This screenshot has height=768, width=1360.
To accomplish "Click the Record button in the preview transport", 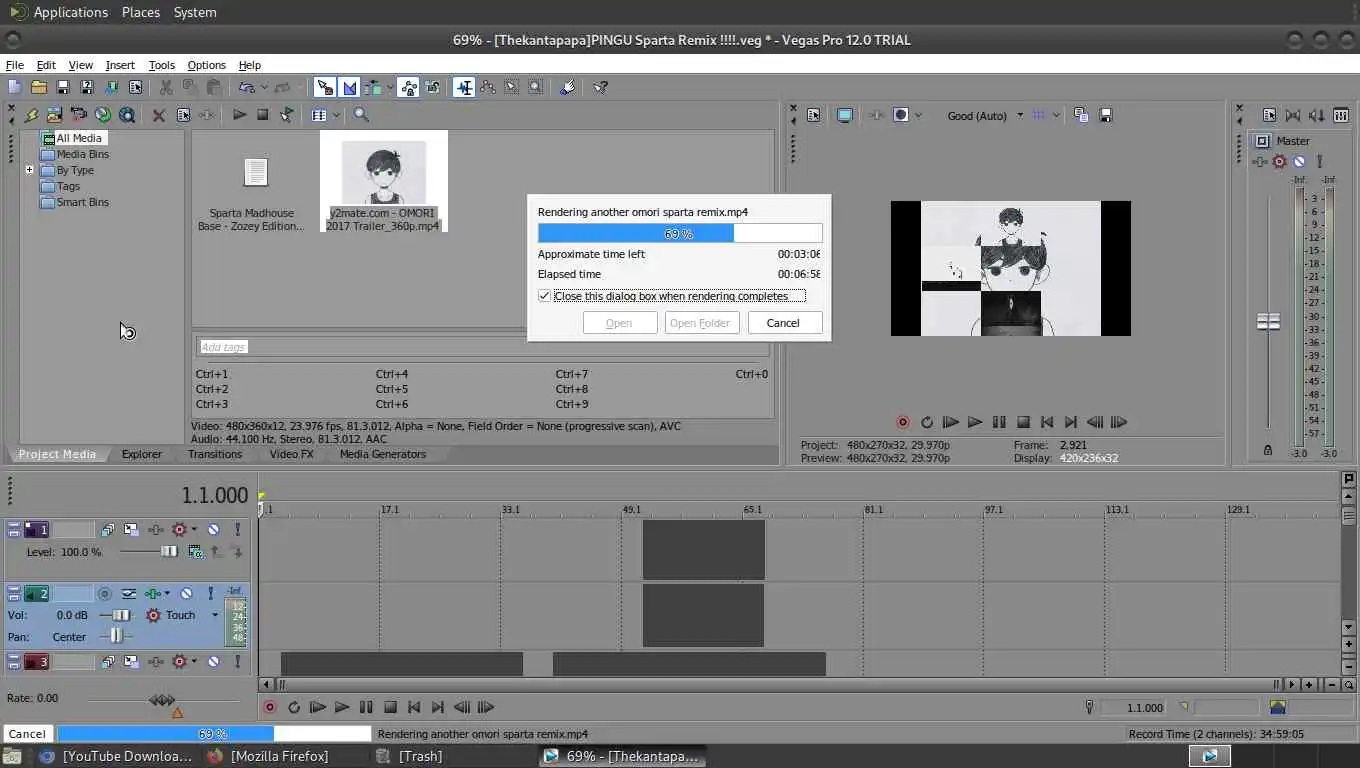I will pyautogui.click(x=903, y=422).
